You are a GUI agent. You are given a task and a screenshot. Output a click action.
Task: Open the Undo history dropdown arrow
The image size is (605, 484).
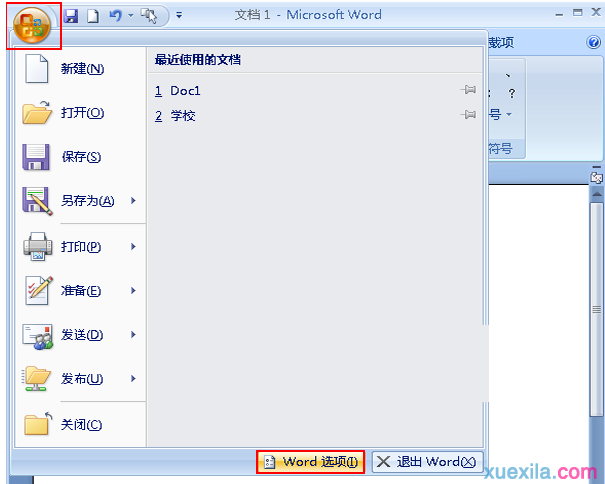click(x=131, y=15)
